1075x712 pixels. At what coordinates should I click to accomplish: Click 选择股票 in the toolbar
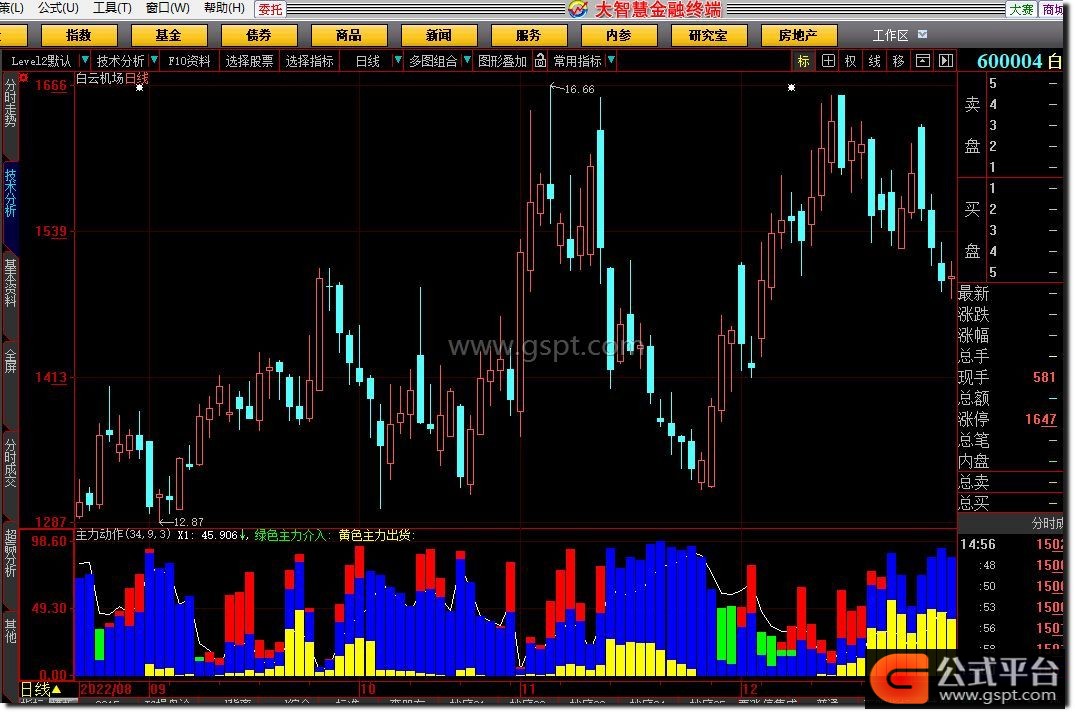(250, 61)
